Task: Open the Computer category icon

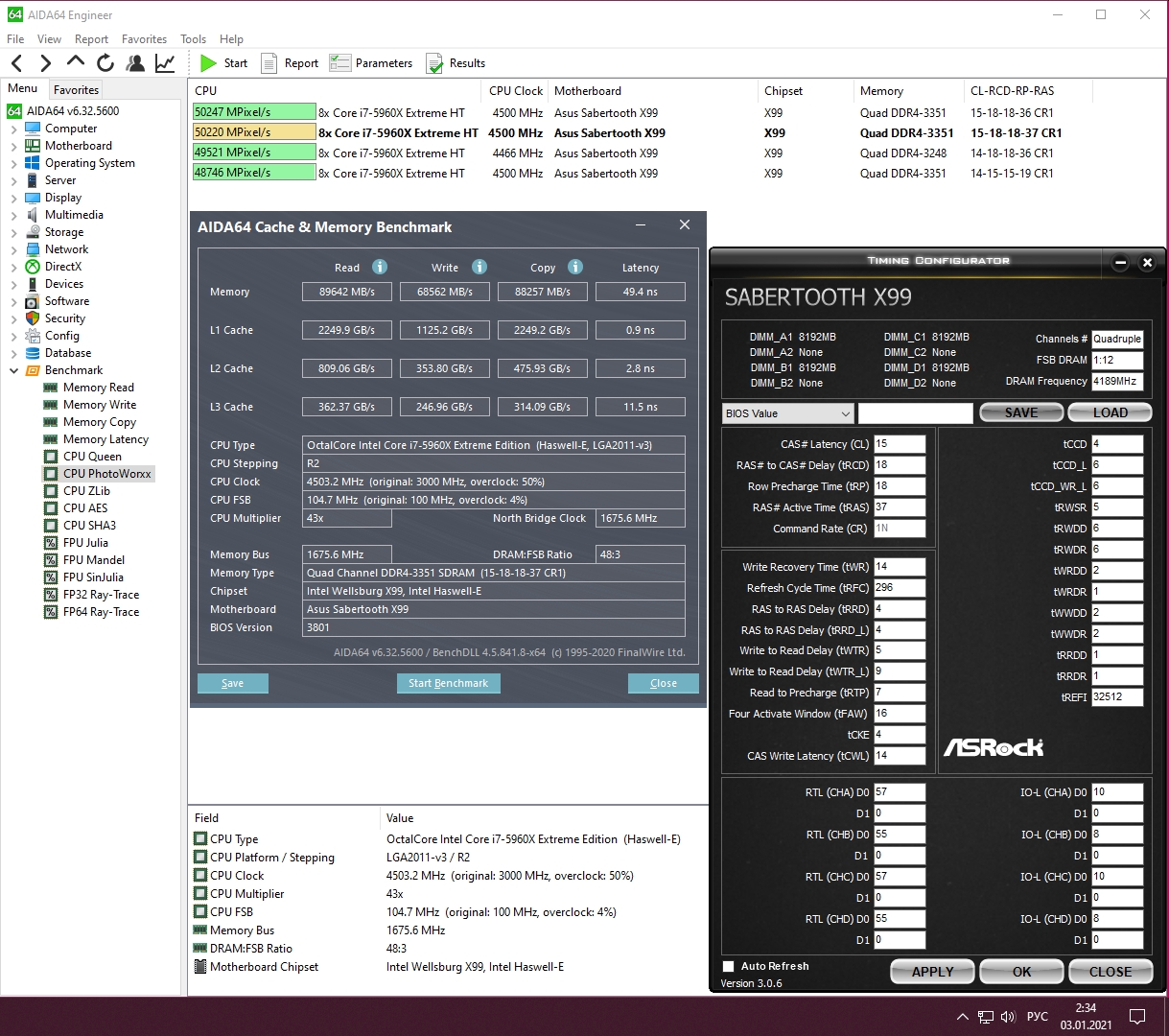Action: coord(34,129)
